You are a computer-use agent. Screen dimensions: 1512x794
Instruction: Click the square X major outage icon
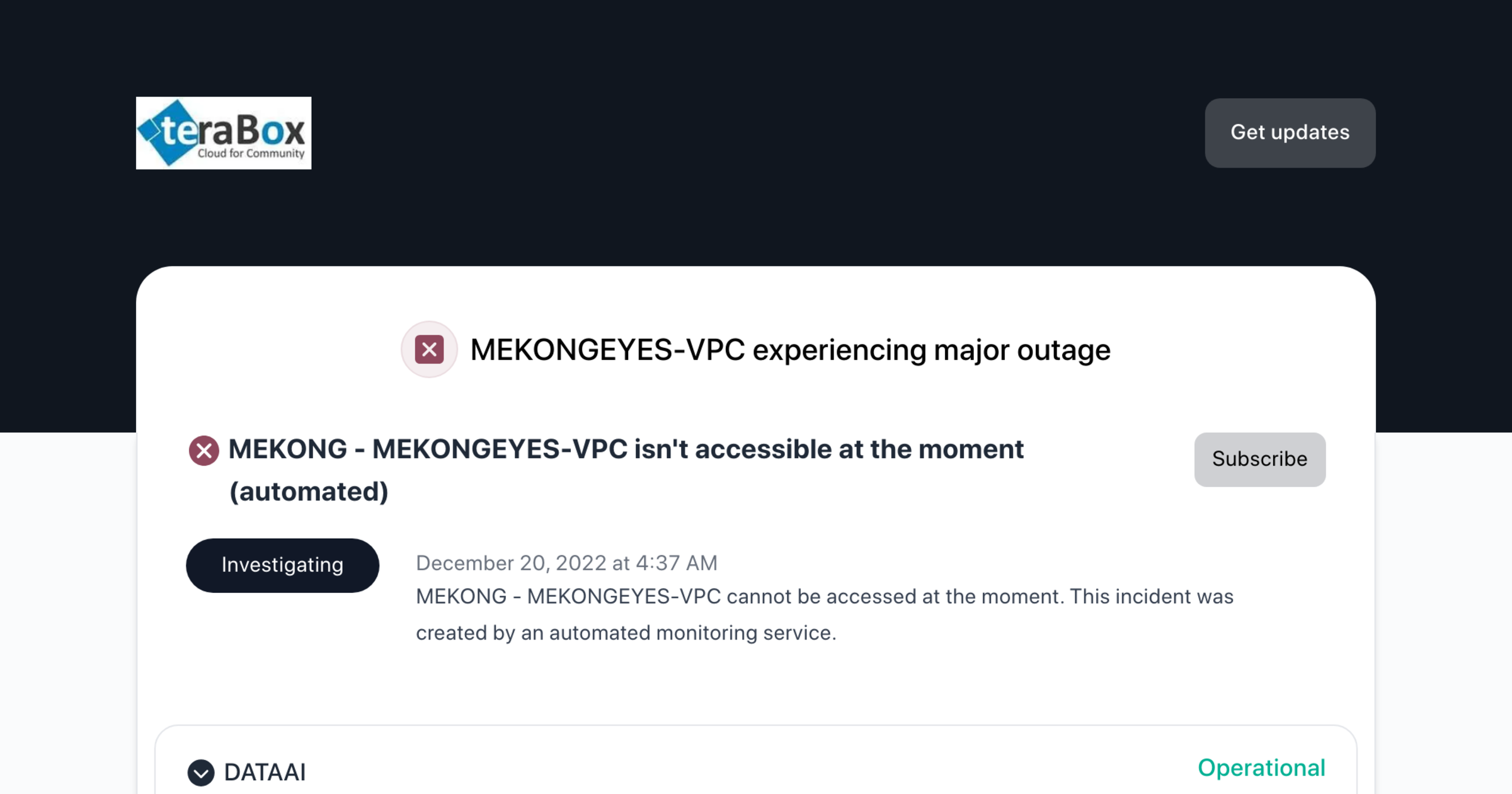(429, 350)
